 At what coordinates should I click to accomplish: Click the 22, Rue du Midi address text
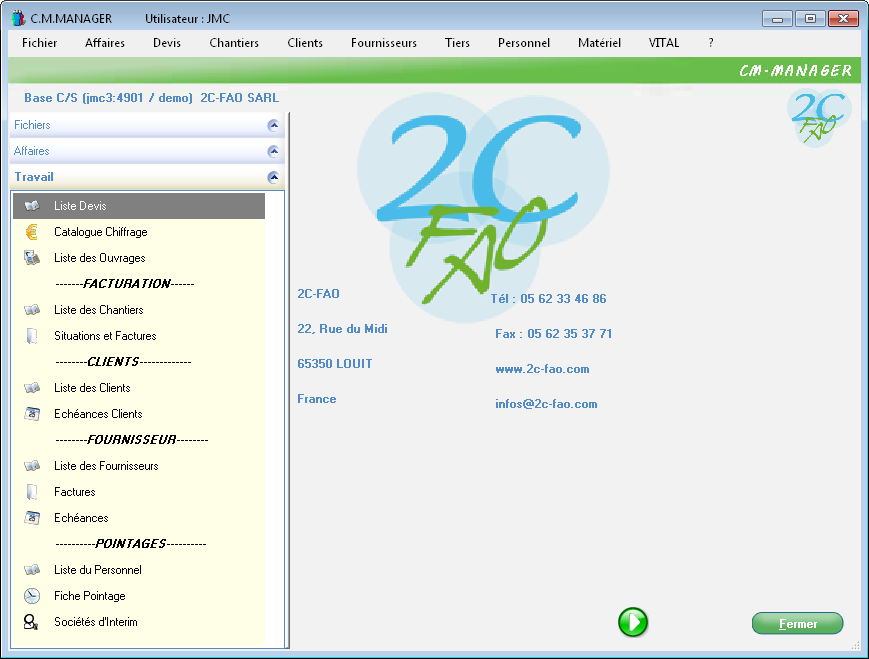tap(343, 329)
